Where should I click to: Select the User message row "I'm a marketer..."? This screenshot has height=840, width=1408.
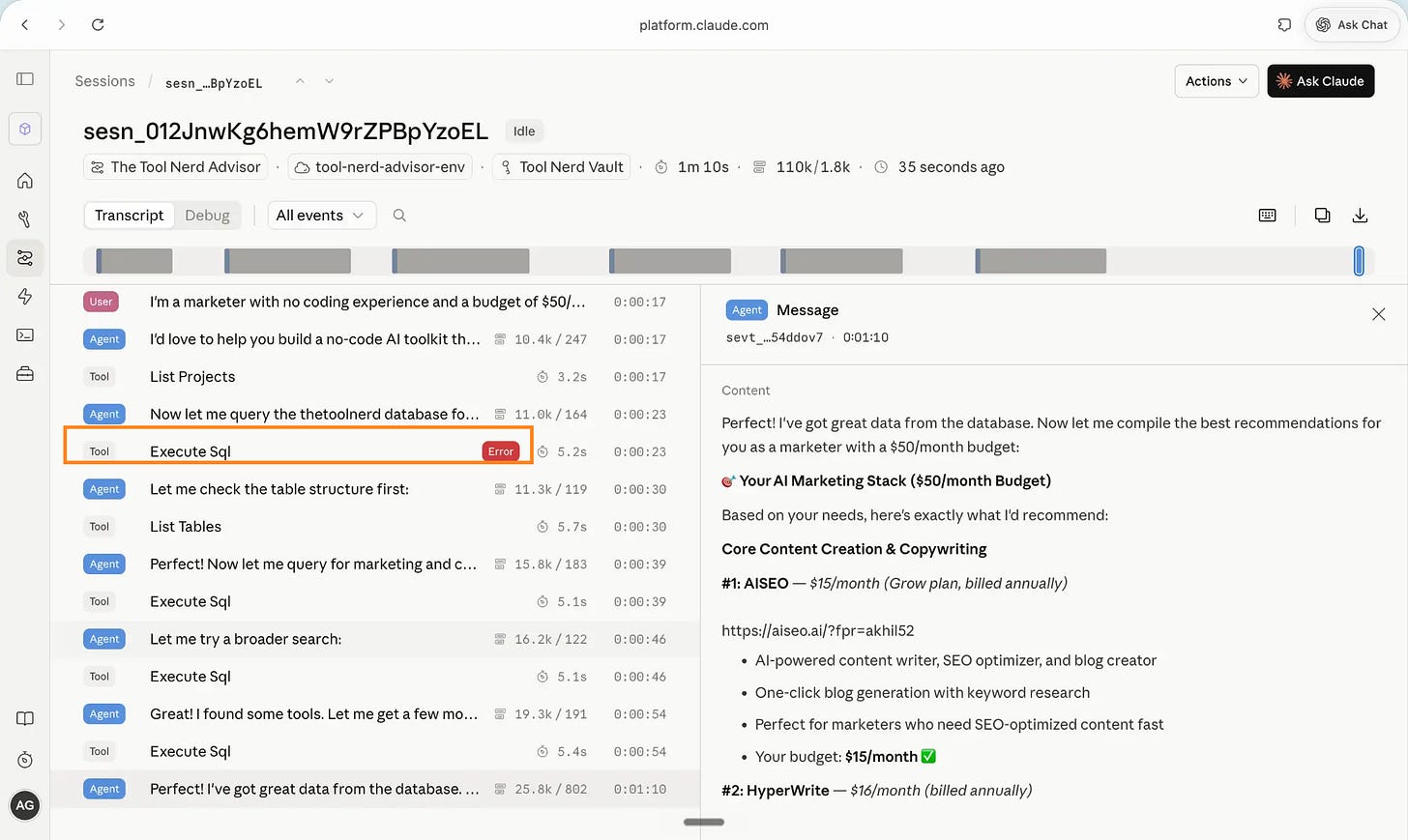tap(375, 302)
